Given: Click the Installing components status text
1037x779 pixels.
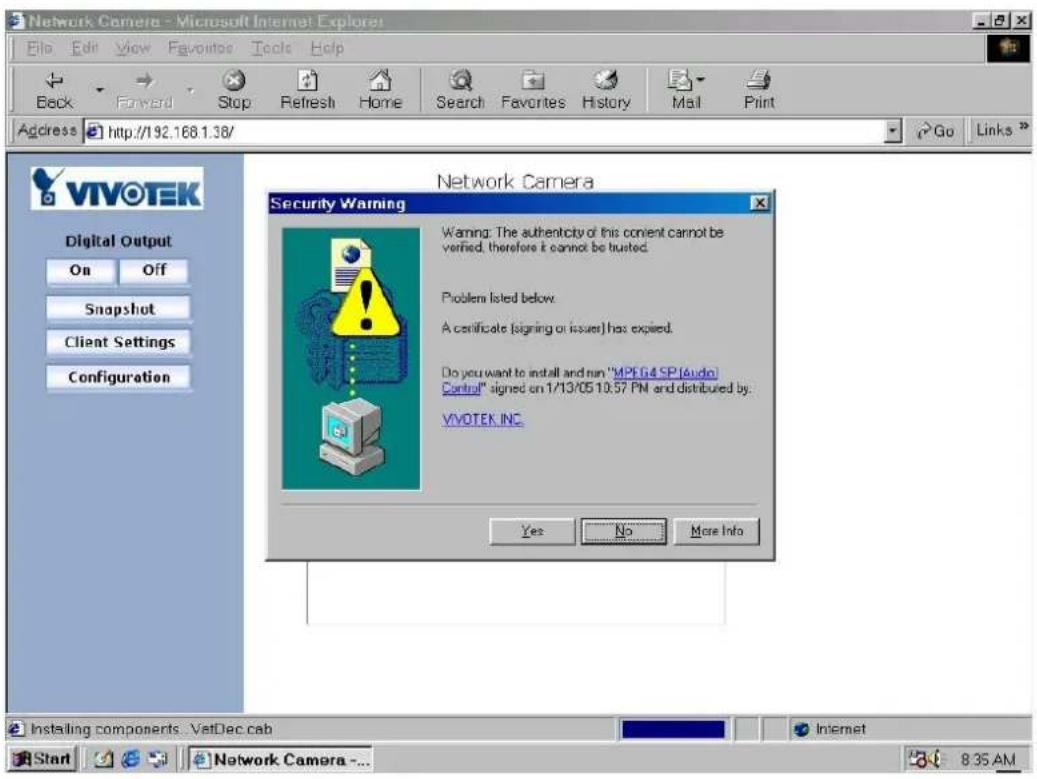Looking at the screenshot, I should click(151, 729).
